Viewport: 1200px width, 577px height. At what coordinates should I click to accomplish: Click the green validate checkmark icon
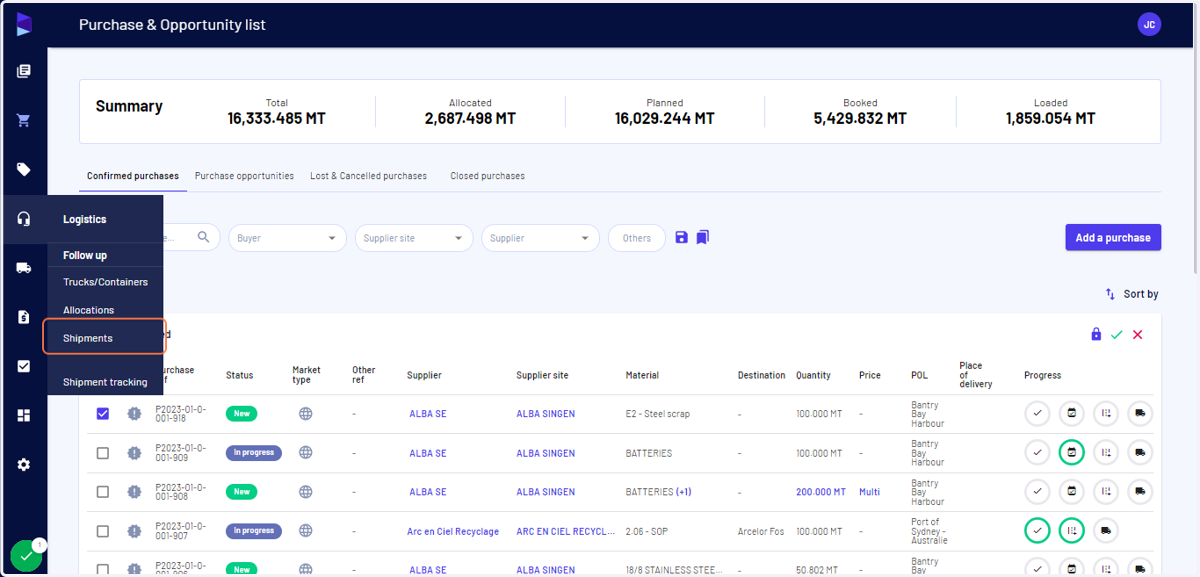click(1117, 335)
